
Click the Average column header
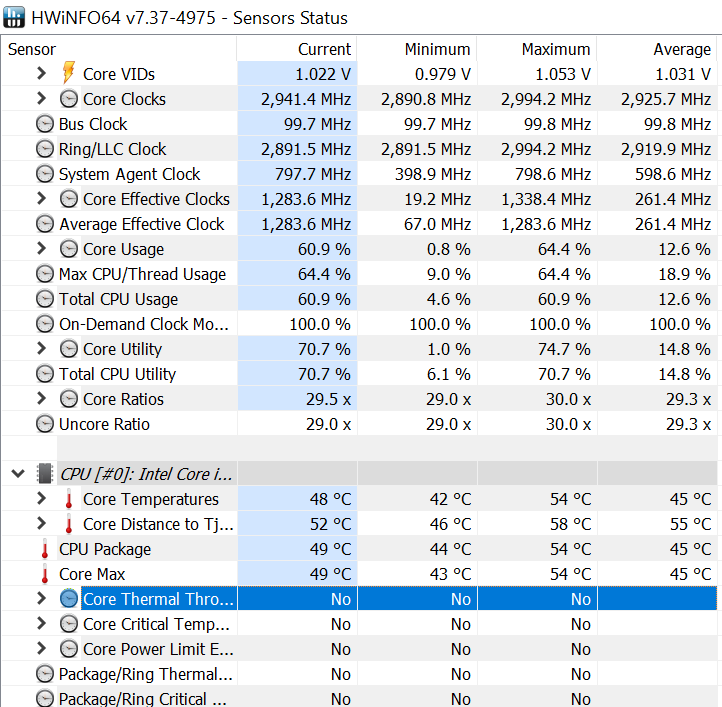657,49
